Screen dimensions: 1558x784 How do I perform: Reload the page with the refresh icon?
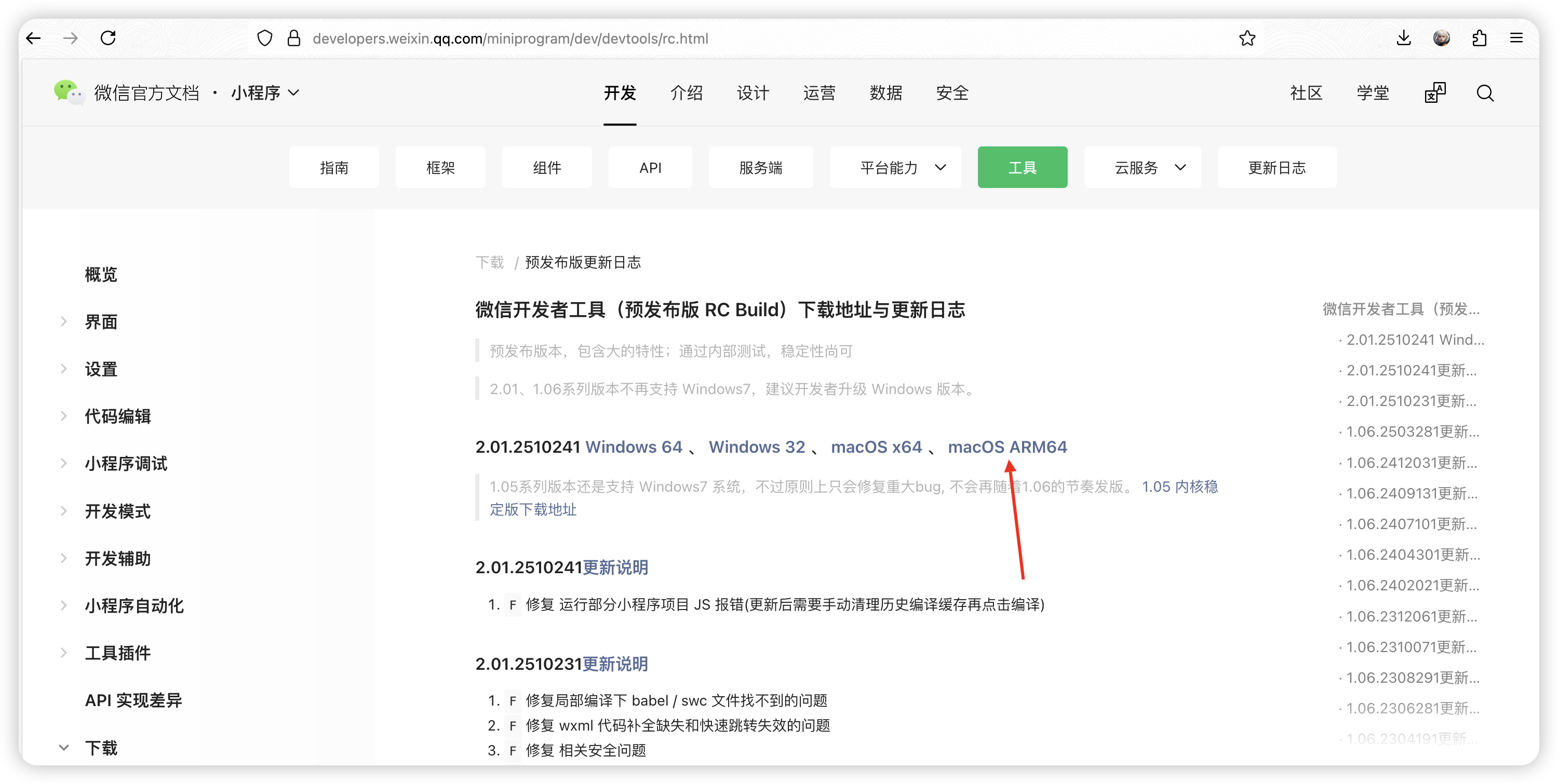tap(108, 37)
